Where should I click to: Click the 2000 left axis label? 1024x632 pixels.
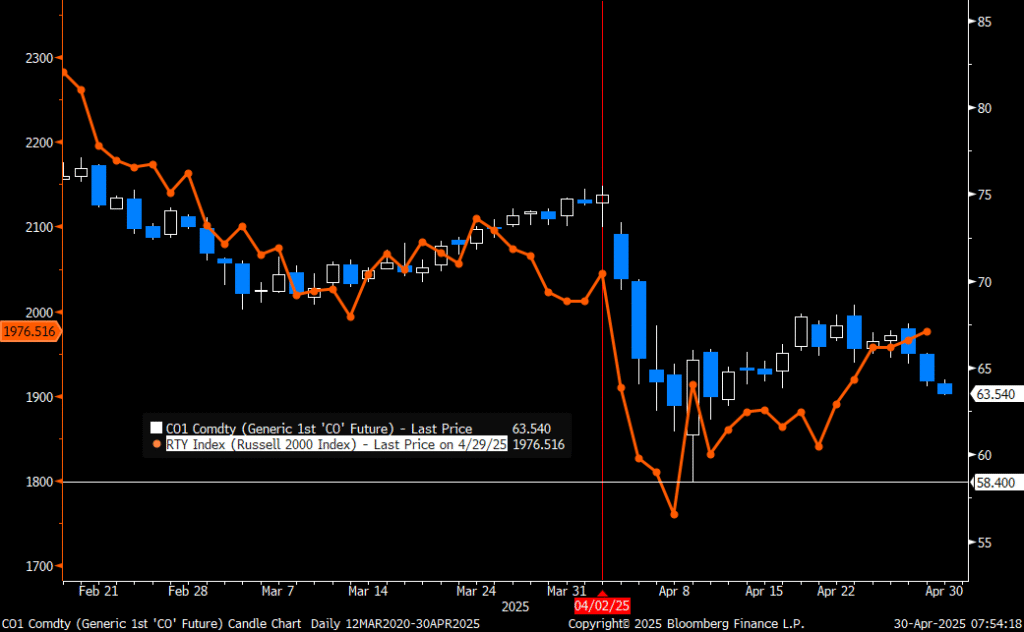(39, 312)
